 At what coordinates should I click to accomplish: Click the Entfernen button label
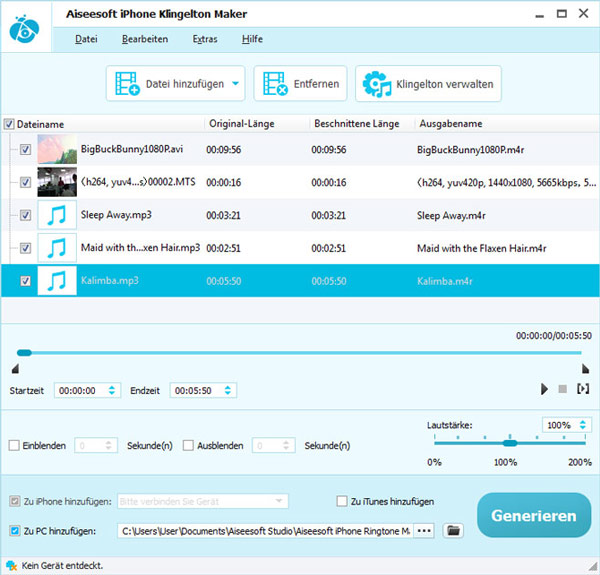[x=316, y=84]
